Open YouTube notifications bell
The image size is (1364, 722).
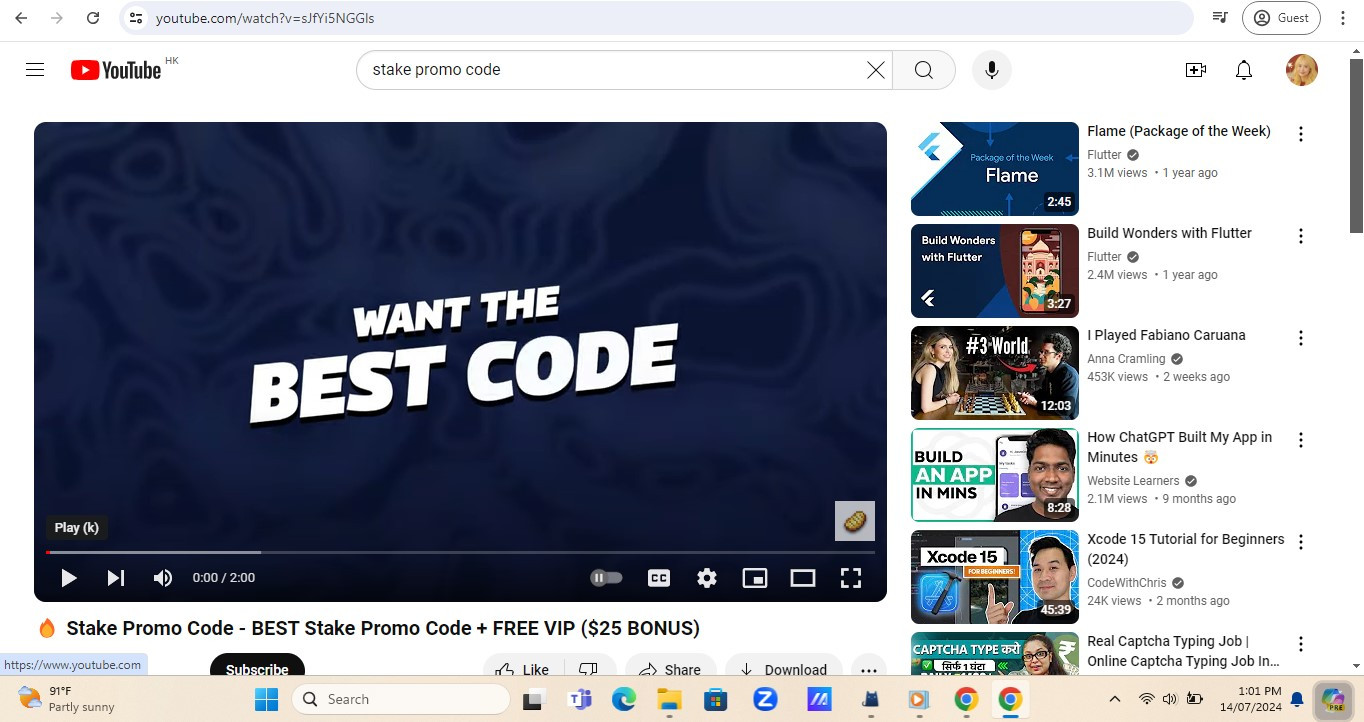(1244, 70)
